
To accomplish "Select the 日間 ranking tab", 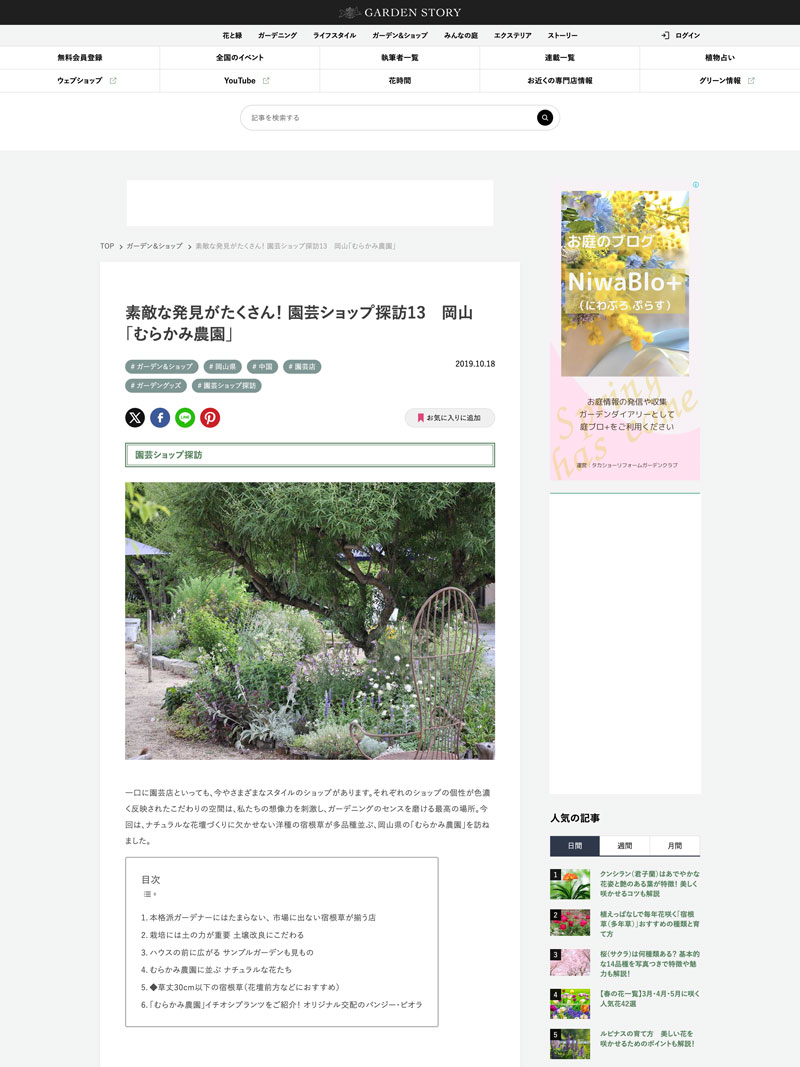I will click(x=575, y=846).
